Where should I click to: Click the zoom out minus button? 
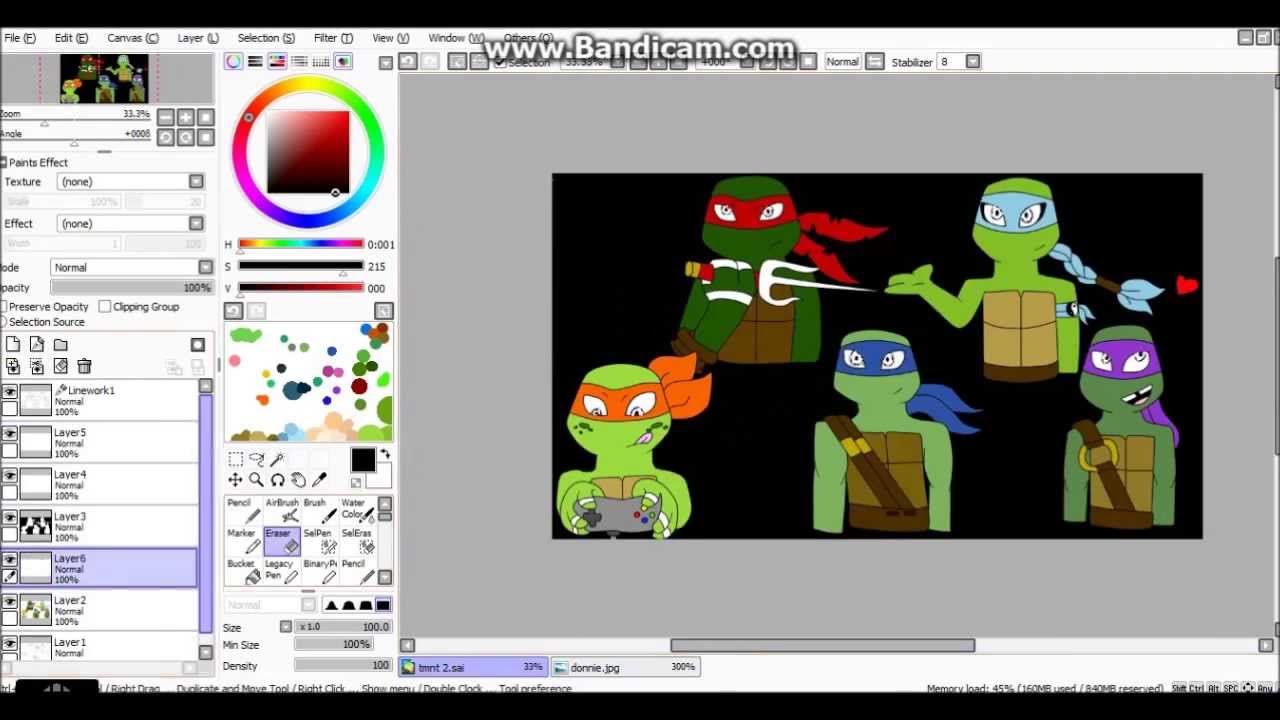pyautogui.click(x=166, y=117)
